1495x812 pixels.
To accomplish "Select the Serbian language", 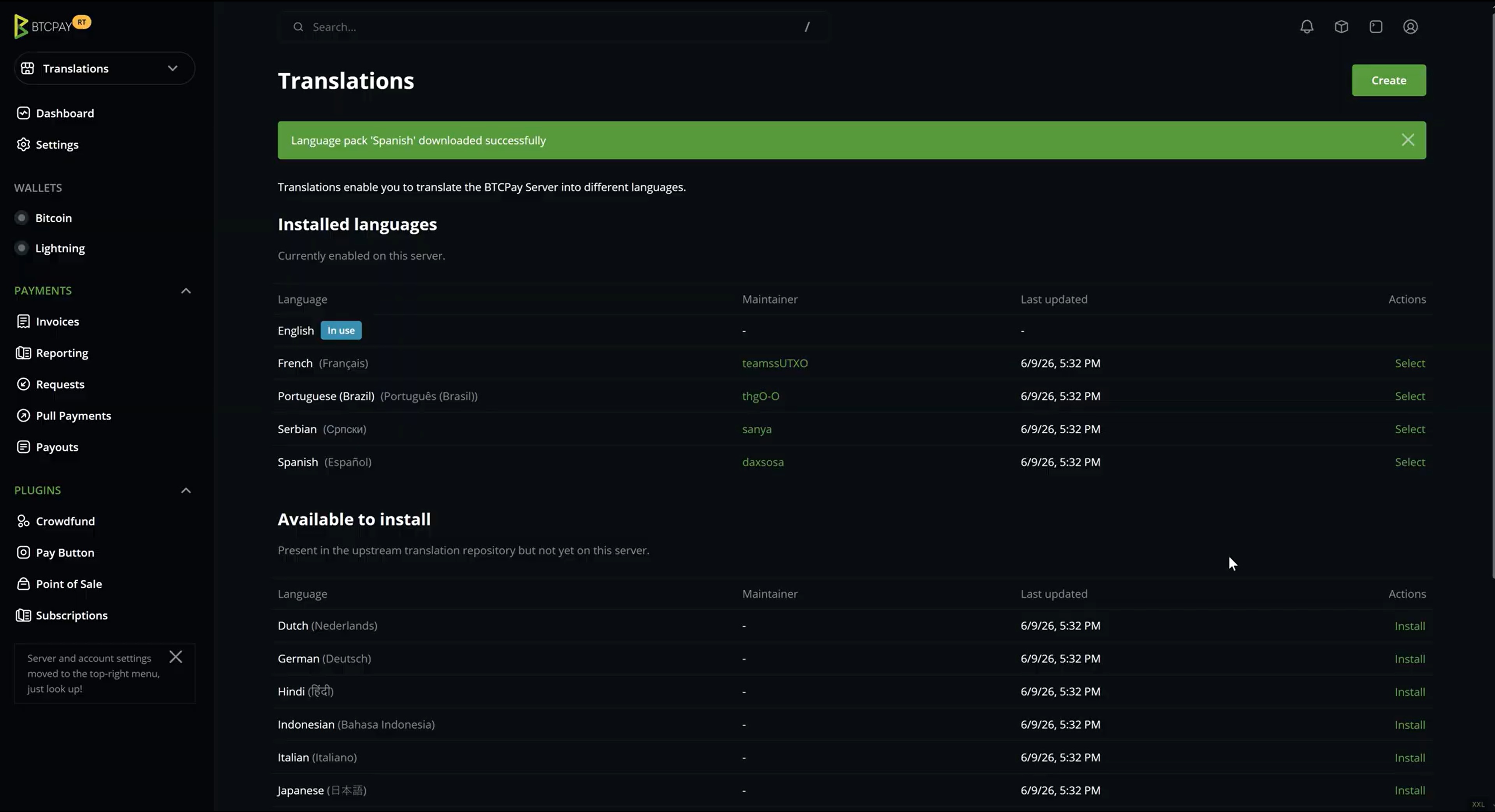I will 1410,429.
